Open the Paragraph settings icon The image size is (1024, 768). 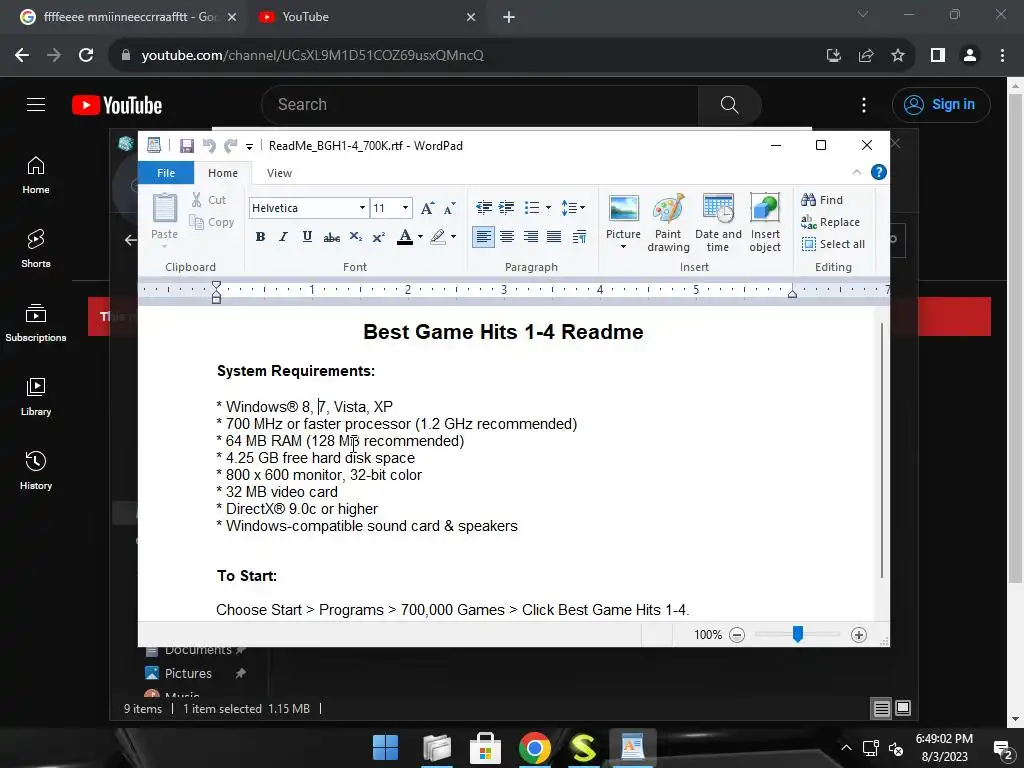pyautogui.click(x=579, y=236)
